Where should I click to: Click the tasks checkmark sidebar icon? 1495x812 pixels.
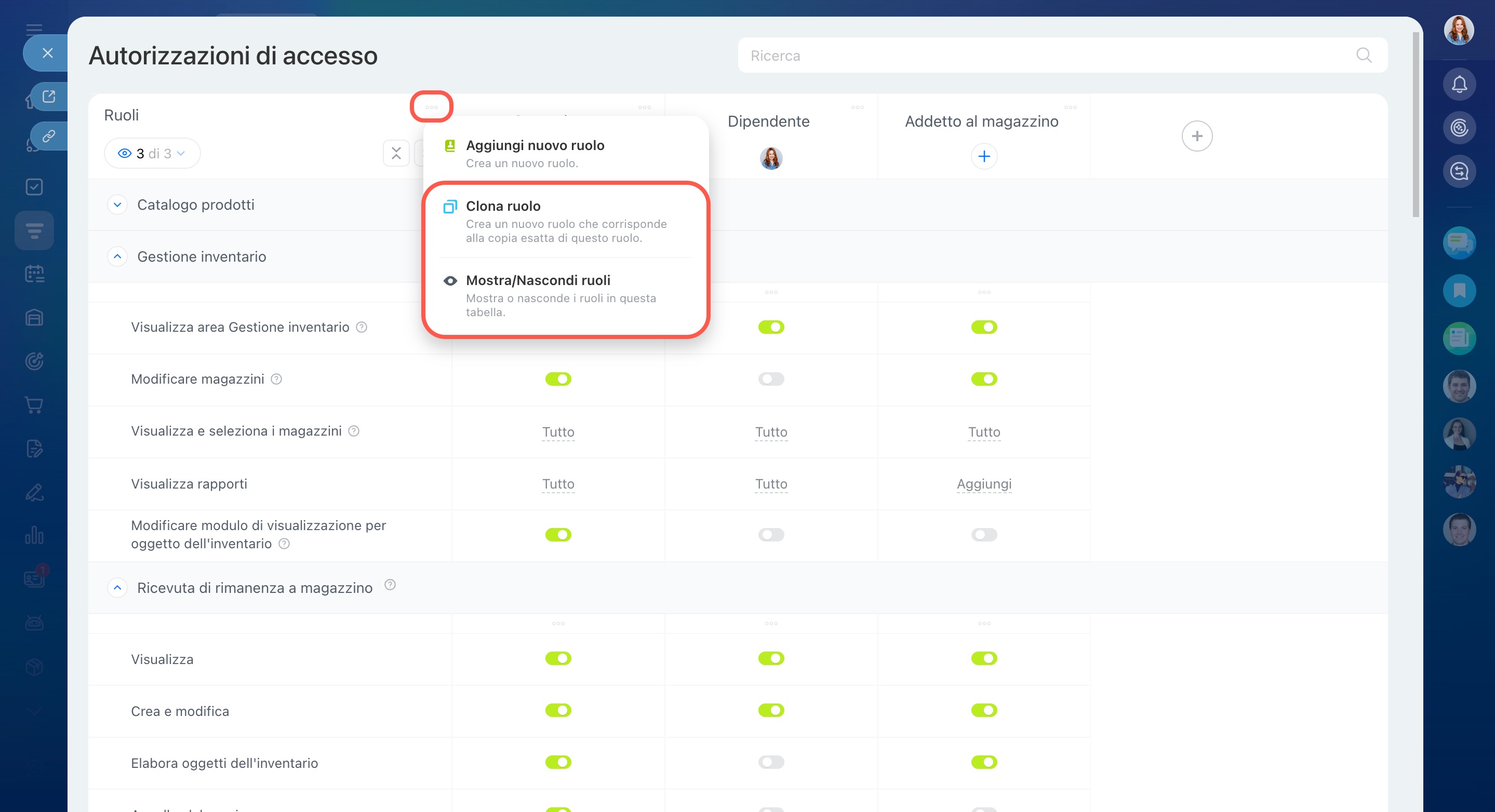(34, 187)
